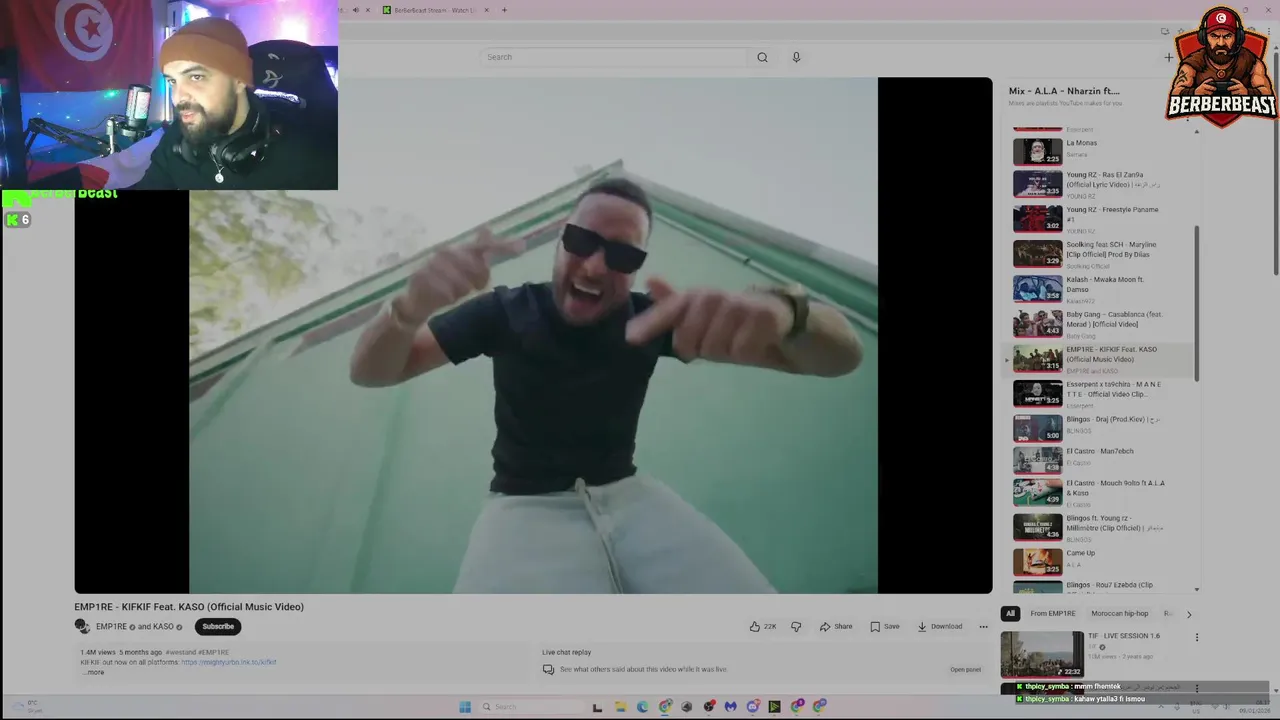Screen dimensions: 1280x720
Task: Expand the description with ...more
Action: pyautogui.click(x=93, y=672)
